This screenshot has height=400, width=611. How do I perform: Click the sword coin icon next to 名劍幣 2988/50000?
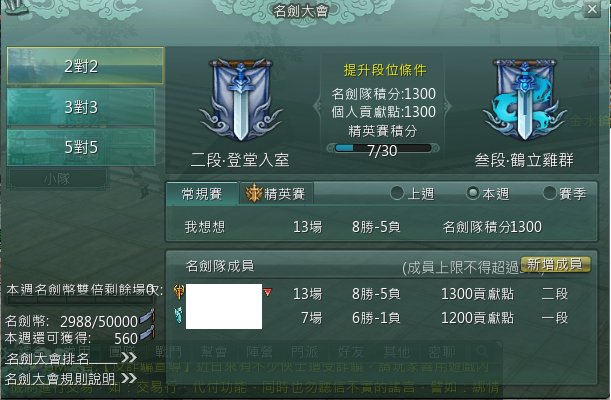147,316
